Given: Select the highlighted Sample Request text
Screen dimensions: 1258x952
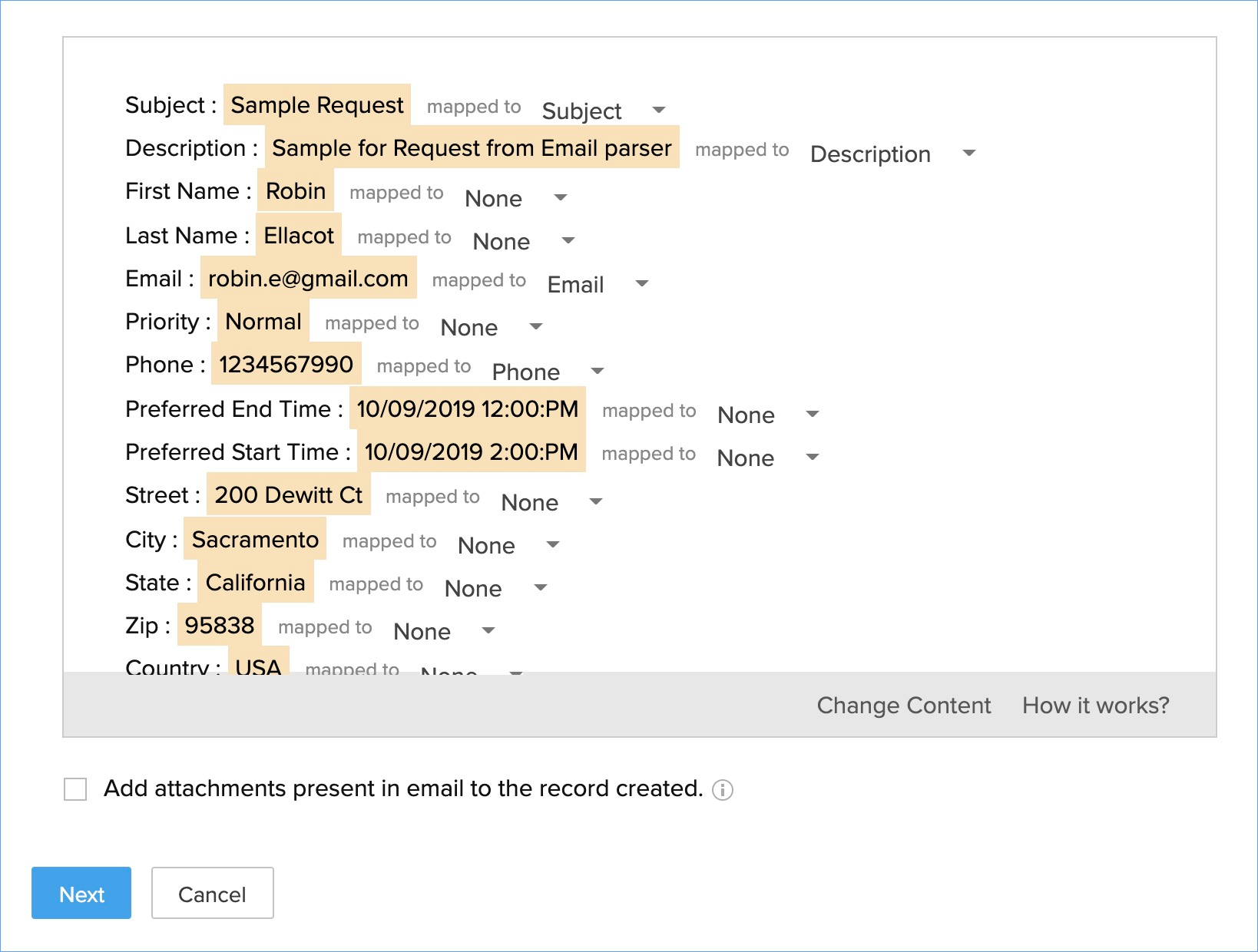Looking at the screenshot, I should point(316,105).
